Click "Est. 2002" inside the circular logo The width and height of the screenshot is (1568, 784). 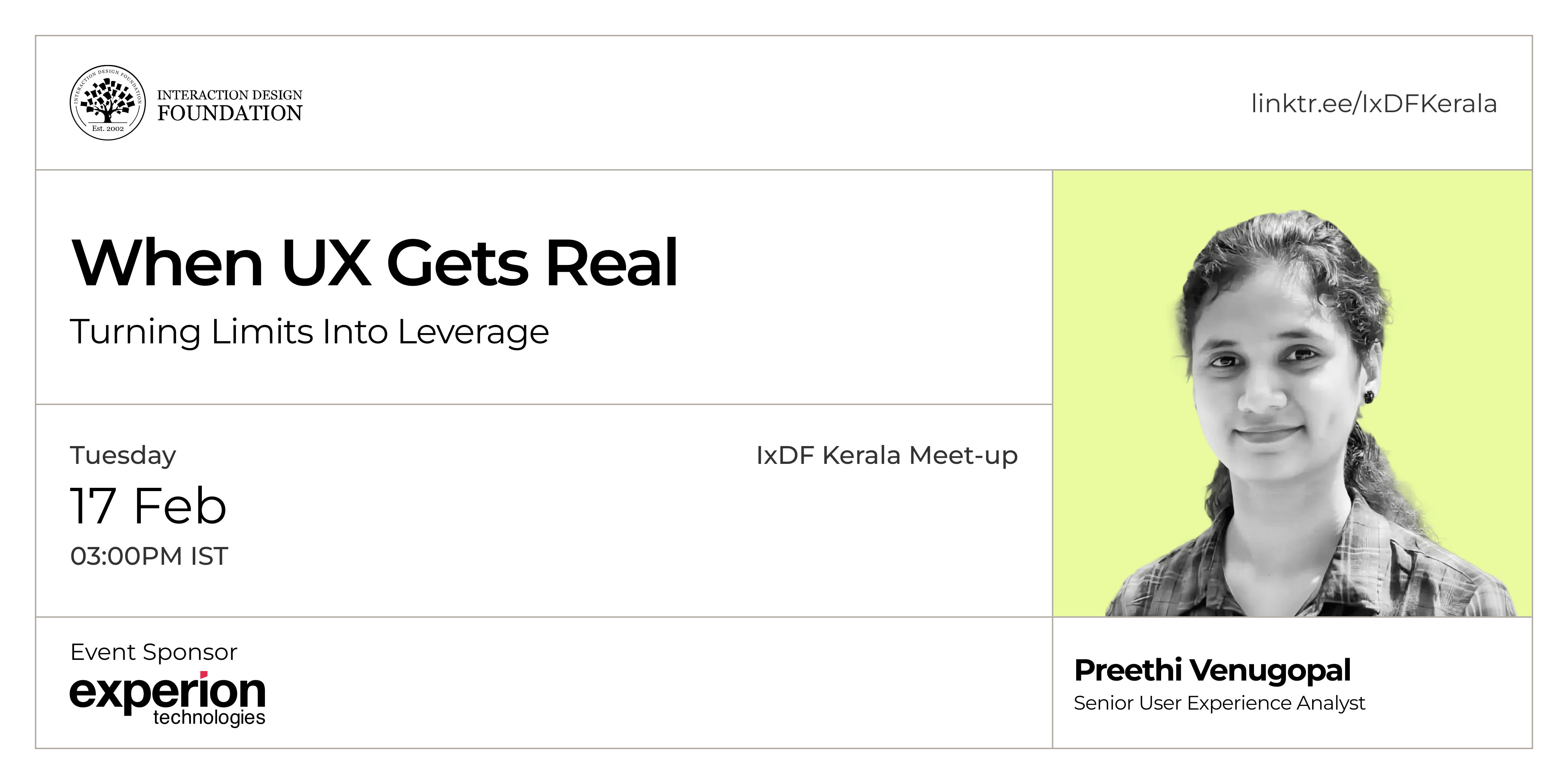[108, 128]
